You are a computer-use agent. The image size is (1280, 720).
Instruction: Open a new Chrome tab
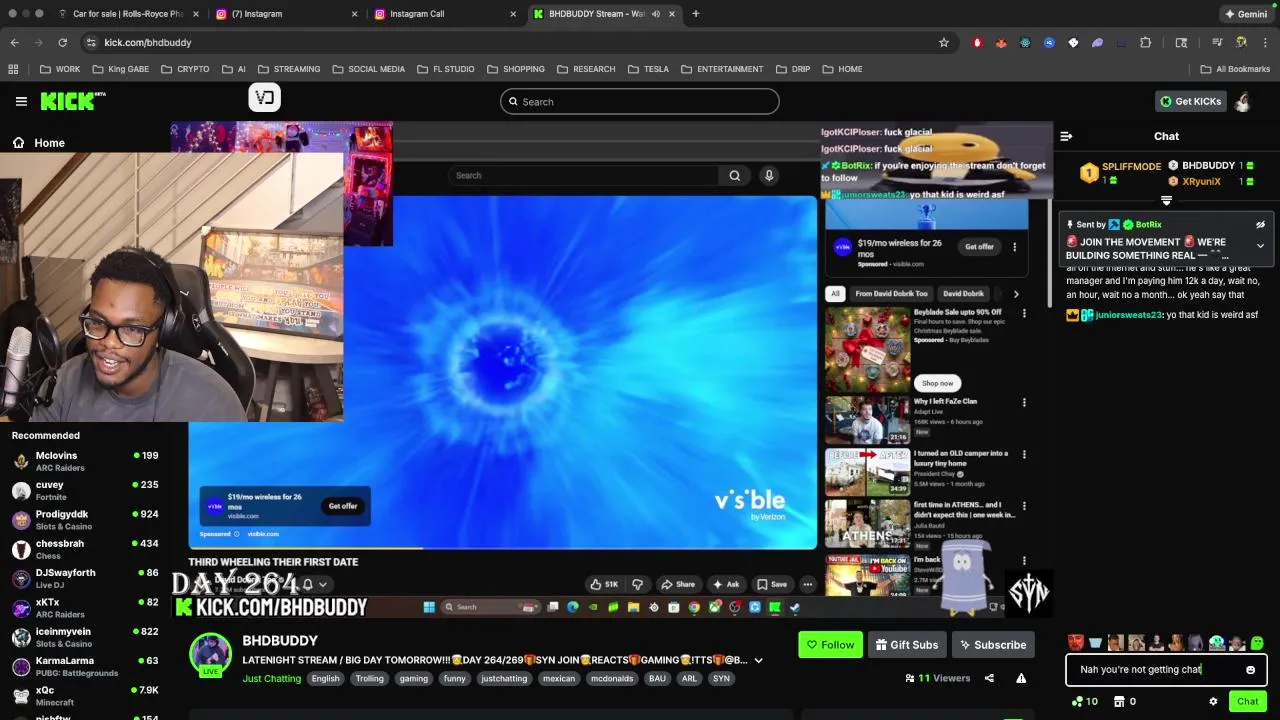point(695,14)
